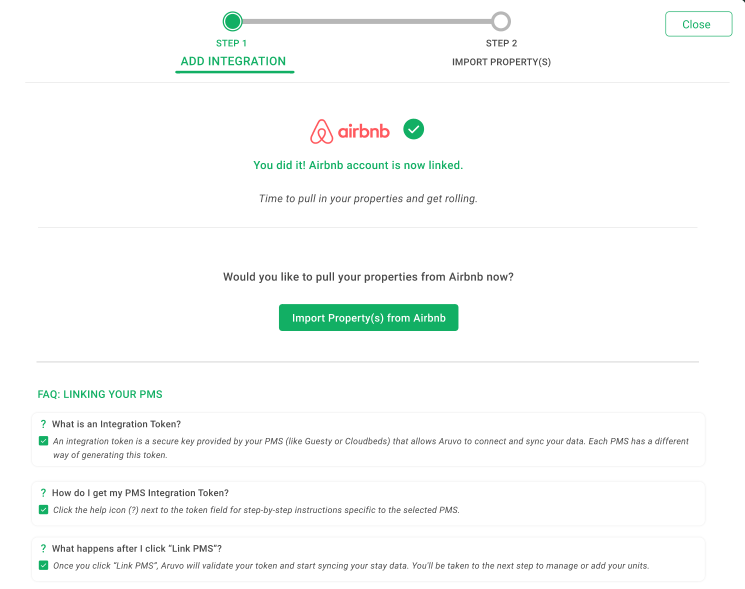Screen dimensions: 745x589
Task: Close the integration wizard dialog
Action: tap(698, 24)
